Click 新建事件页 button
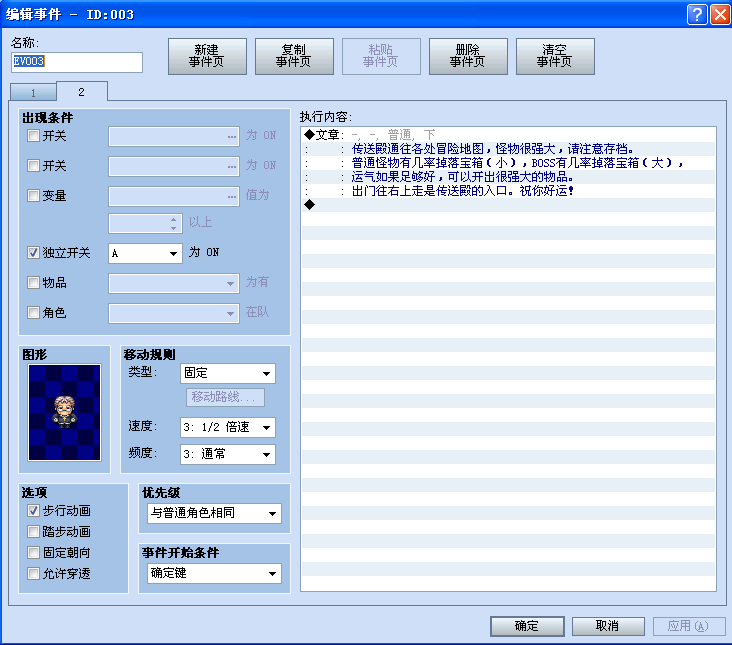Screen dimensions: 732x645 [207, 56]
